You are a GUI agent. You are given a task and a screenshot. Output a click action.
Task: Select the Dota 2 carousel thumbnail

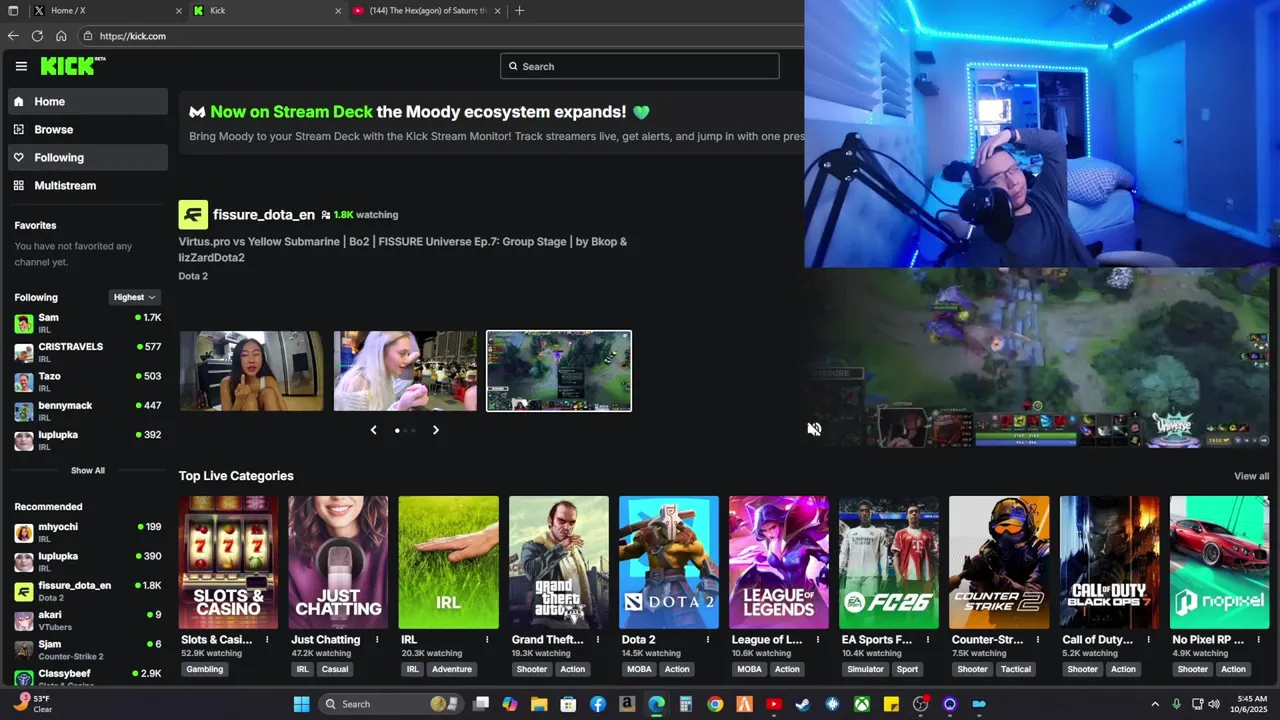tap(559, 371)
